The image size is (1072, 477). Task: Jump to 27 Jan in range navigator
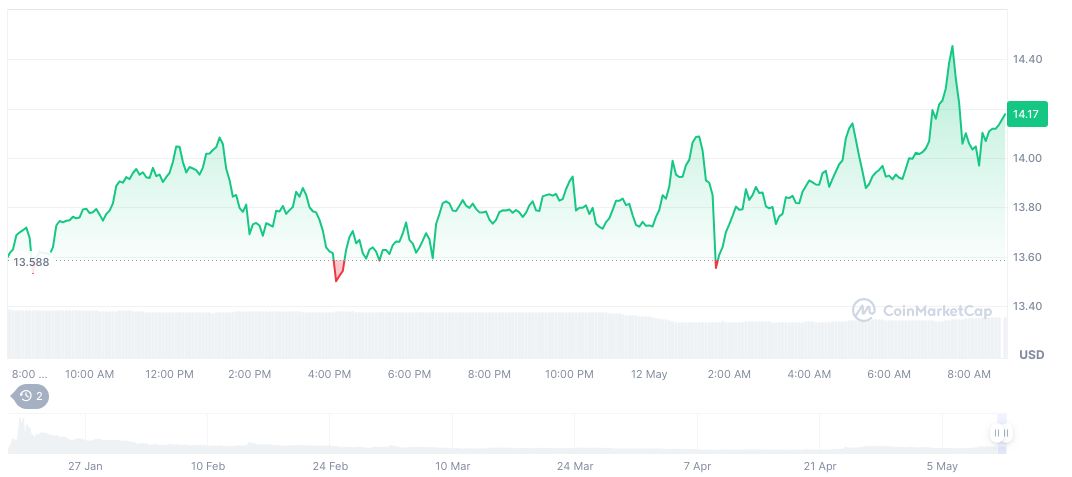(x=86, y=466)
